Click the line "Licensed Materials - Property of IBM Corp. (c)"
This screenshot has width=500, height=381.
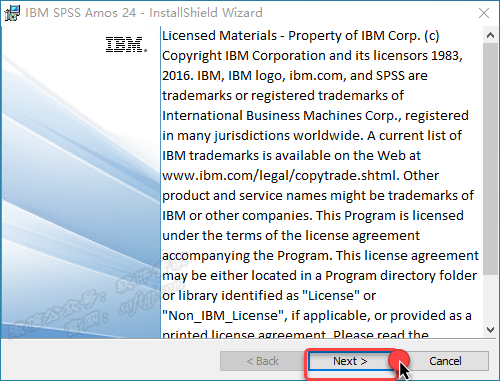click(301, 36)
